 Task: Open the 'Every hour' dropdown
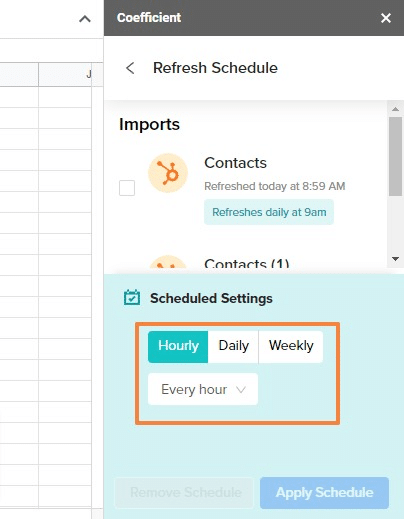[203, 389]
